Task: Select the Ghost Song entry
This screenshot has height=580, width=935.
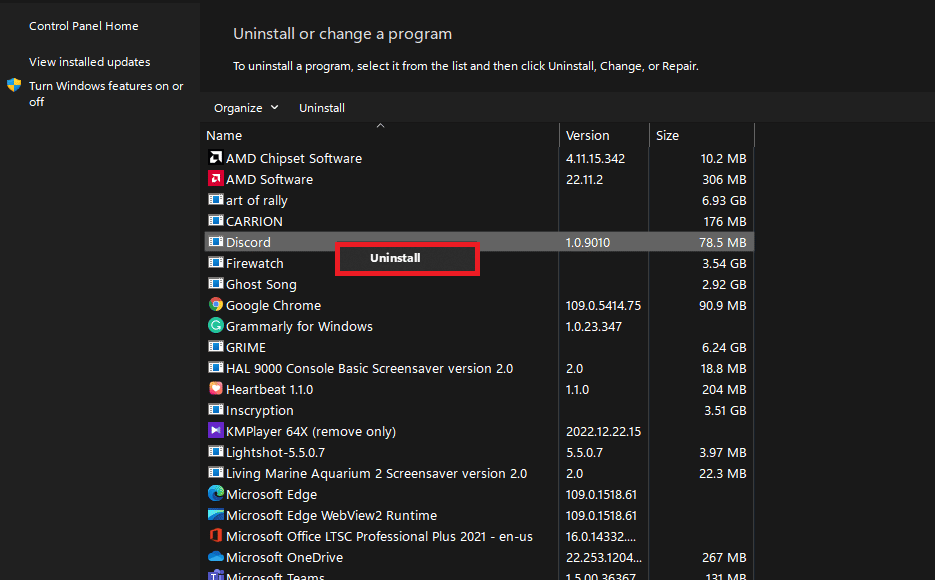Action: (261, 284)
